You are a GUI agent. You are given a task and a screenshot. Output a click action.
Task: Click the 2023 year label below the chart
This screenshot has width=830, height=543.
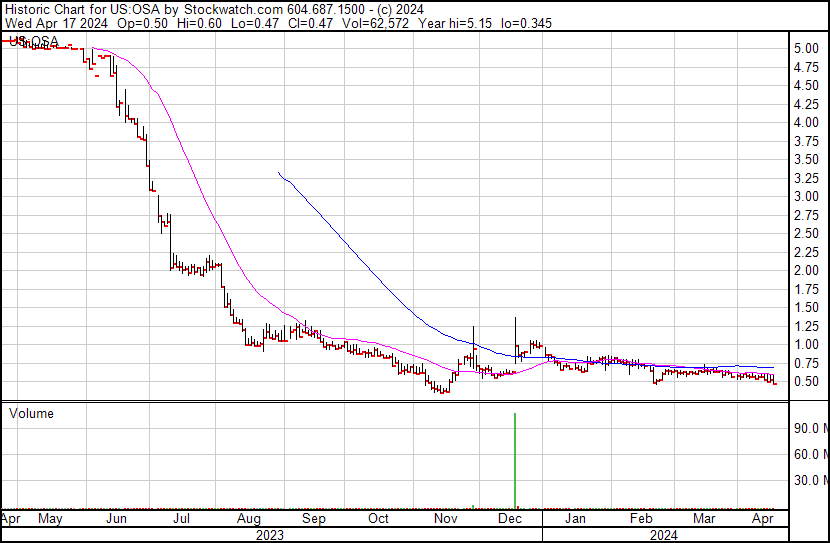coord(269,535)
